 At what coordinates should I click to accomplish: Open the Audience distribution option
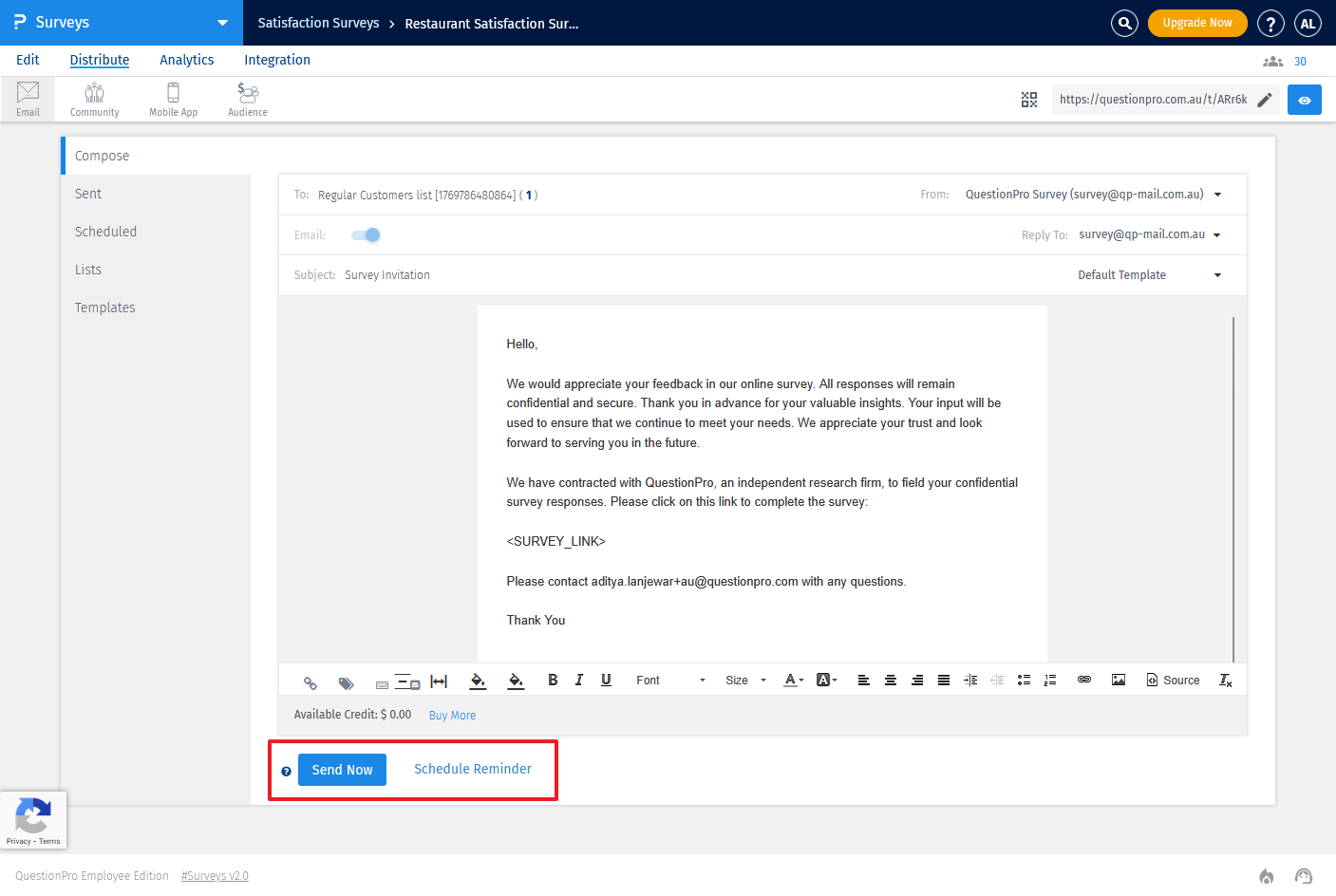(248, 100)
